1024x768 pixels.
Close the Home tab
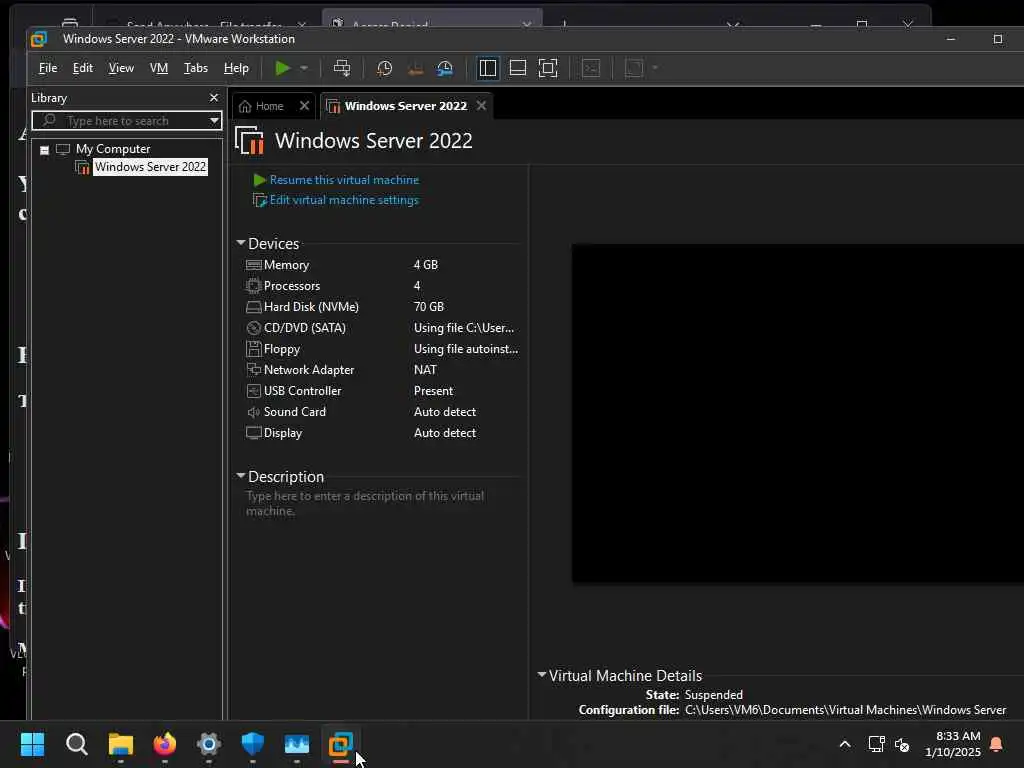tap(304, 106)
